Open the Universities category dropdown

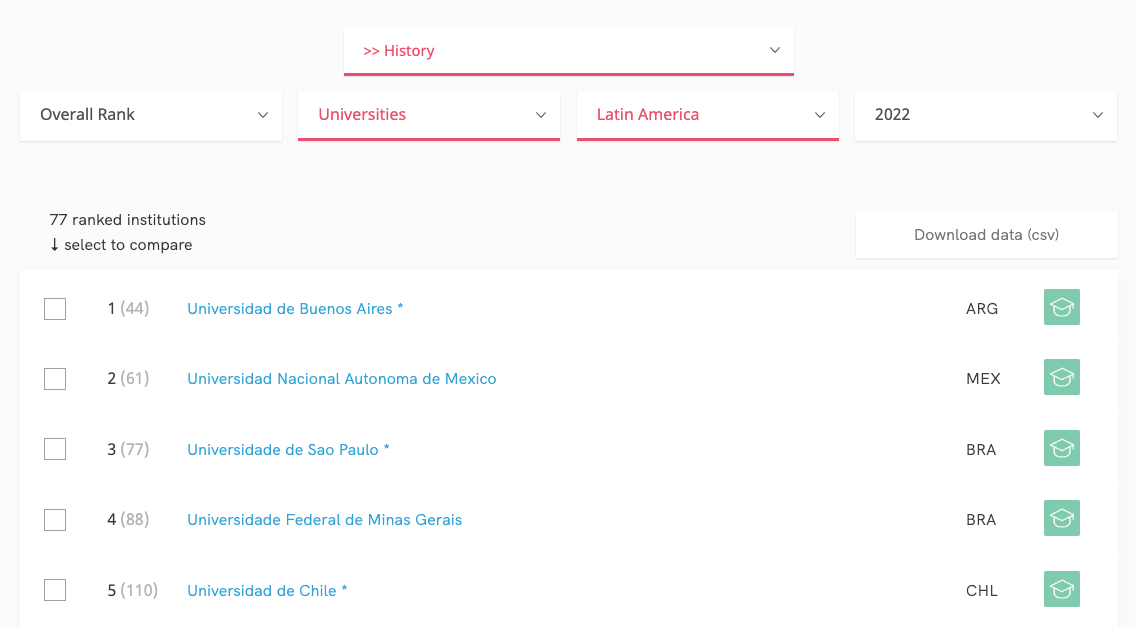pyautogui.click(x=428, y=114)
